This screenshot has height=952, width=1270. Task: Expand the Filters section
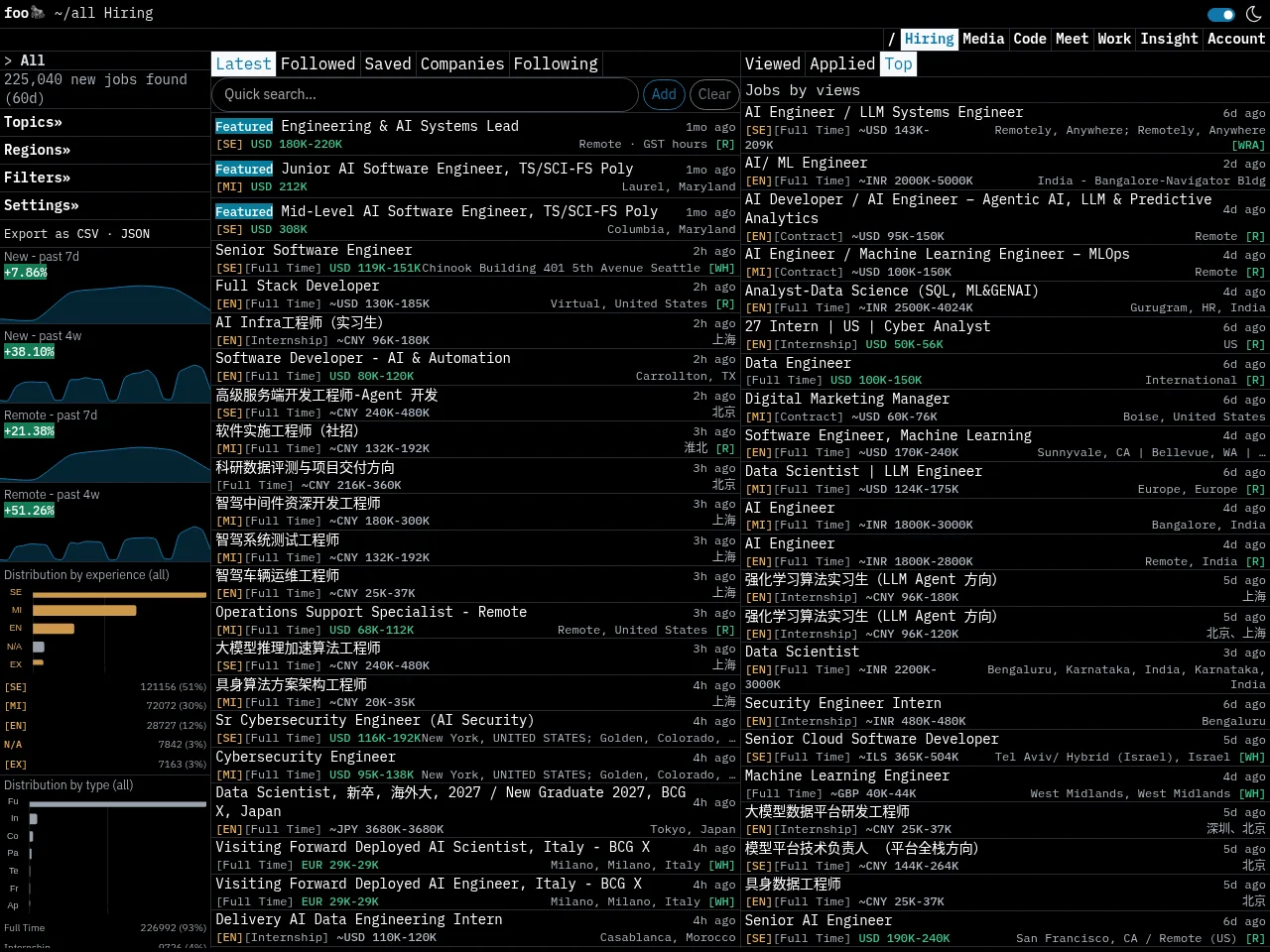37,178
